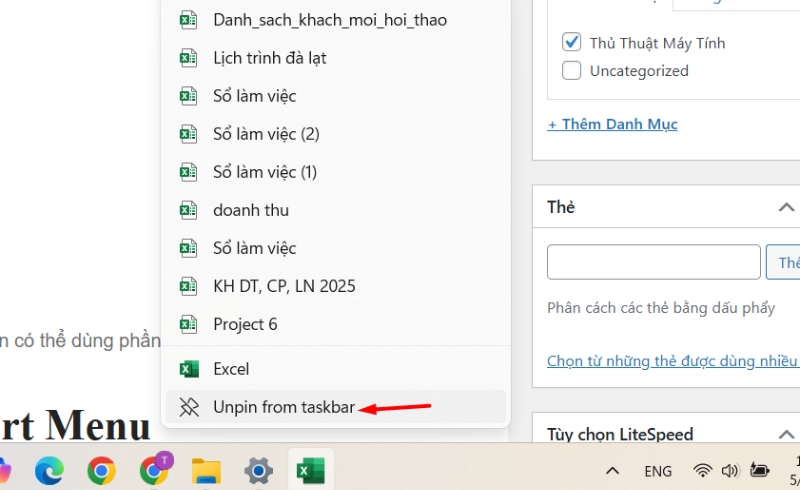Click the tag input field under Thẻ
The width and height of the screenshot is (800, 490).
pos(653,262)
